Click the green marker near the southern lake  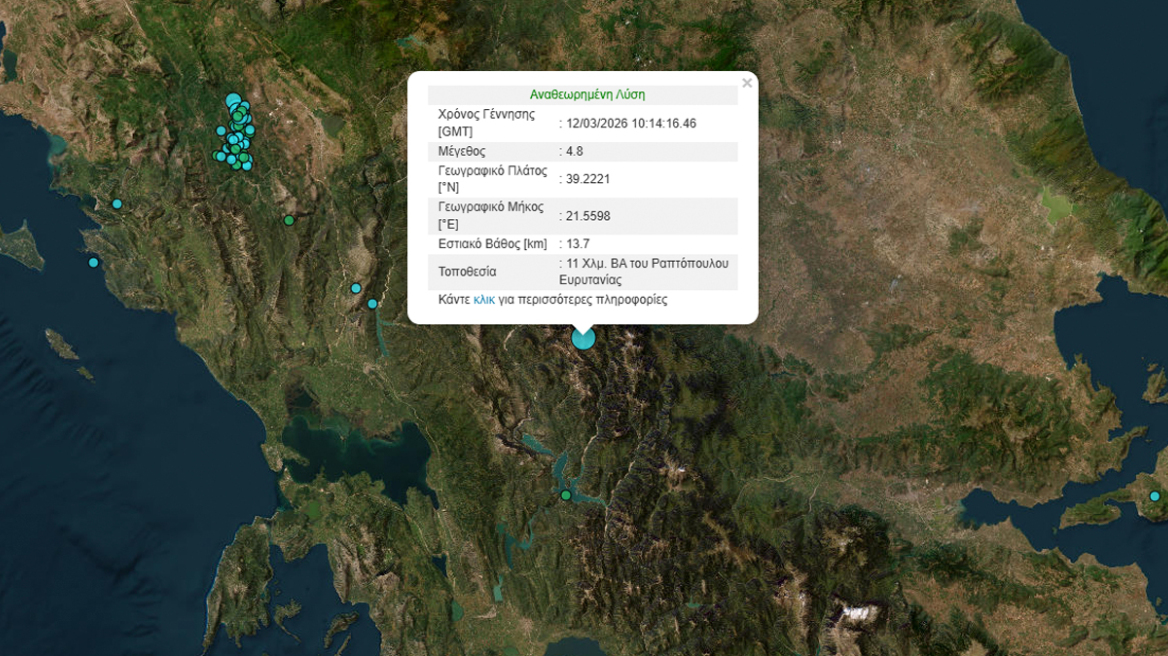[x=566, y=495]
